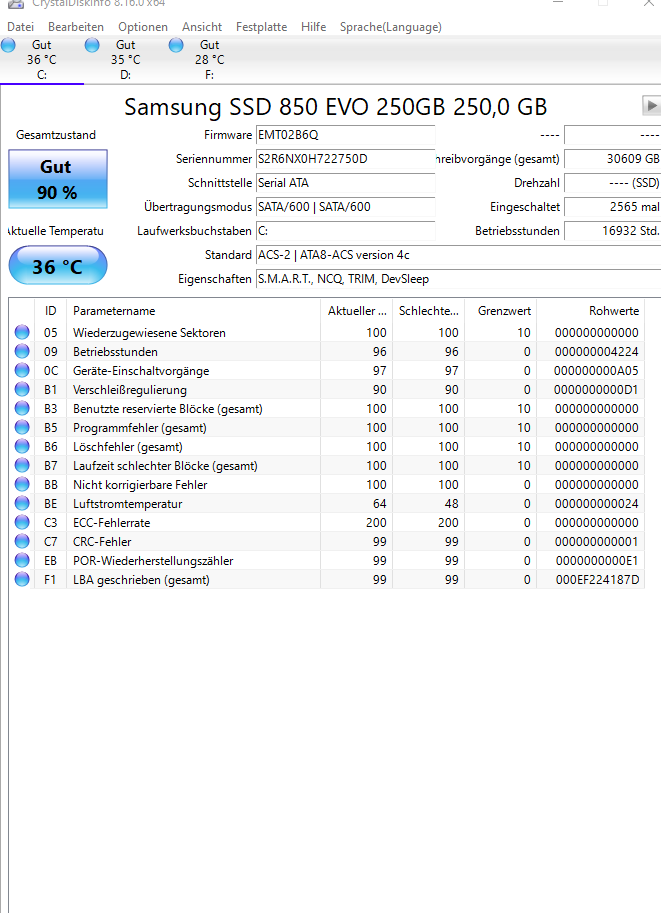Click the Samsung SSD 850 EVO title
This screenshot has height=913, width=661.
(x=335, y=107)
